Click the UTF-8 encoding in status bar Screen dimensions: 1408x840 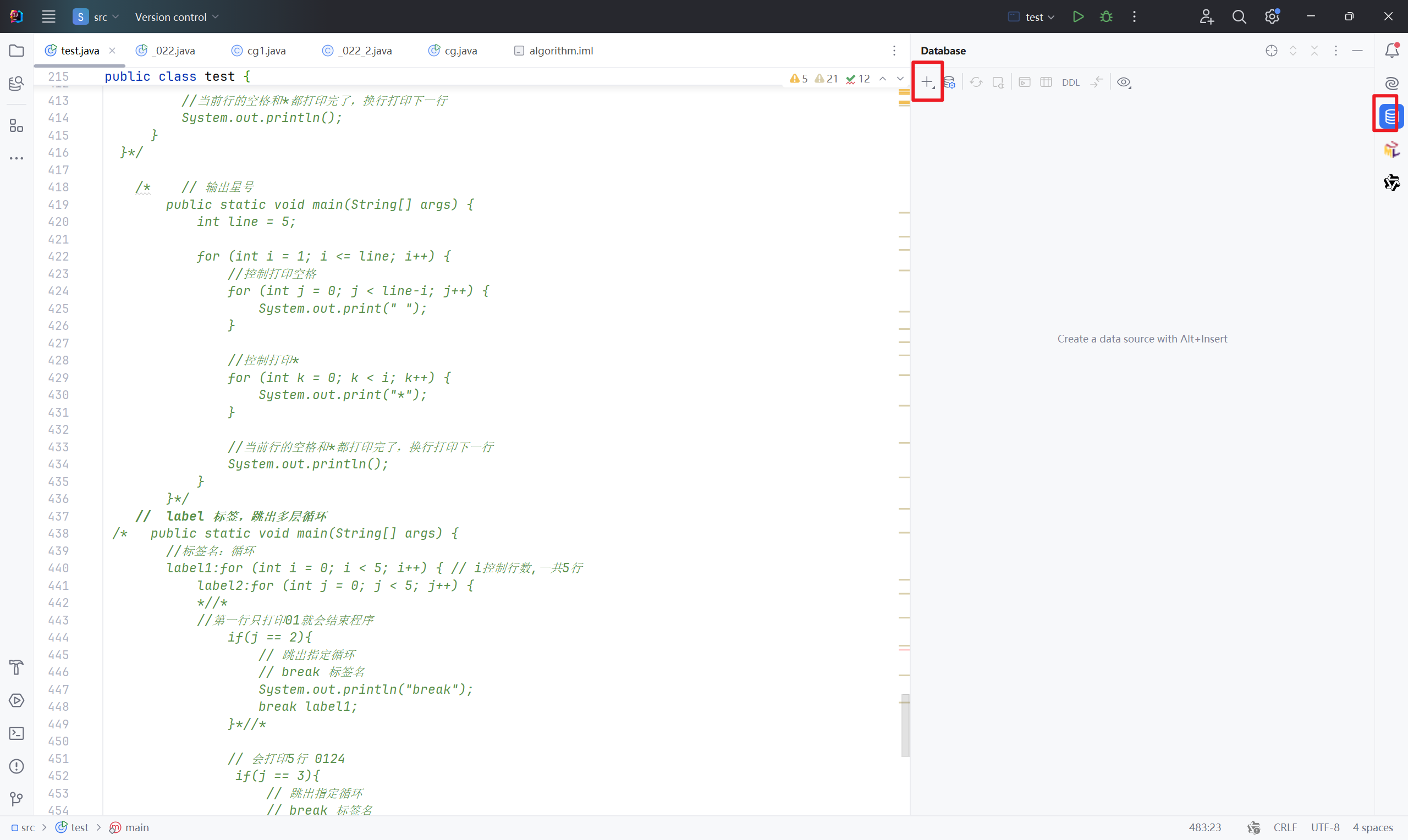[x=1325, y=827]
